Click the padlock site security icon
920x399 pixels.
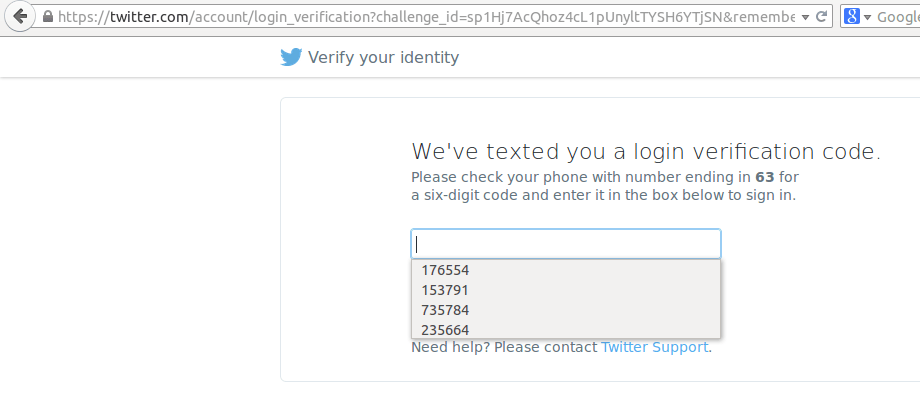click(48, 16)
